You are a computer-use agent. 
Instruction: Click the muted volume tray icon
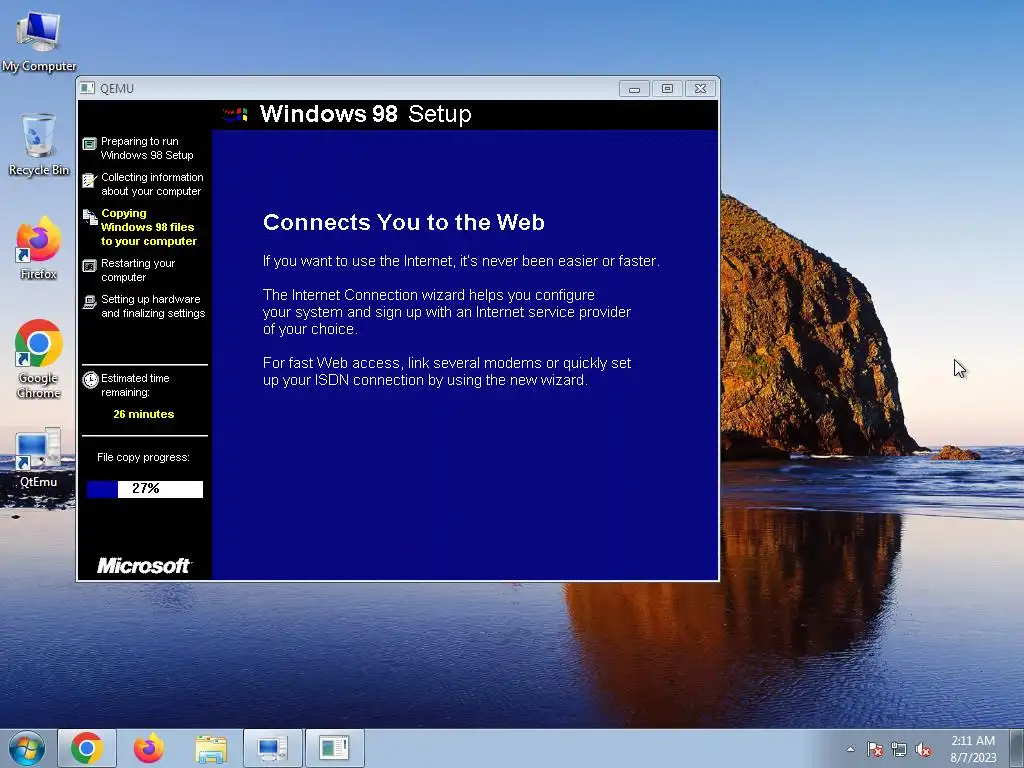coord(923,750)
